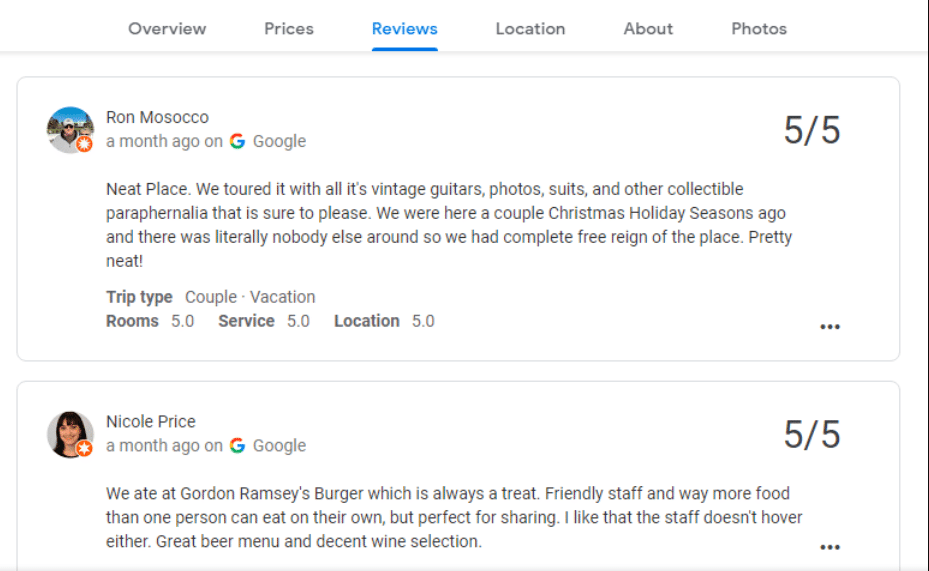Open Nicole Price's reviewer profile name

point(151,421)
